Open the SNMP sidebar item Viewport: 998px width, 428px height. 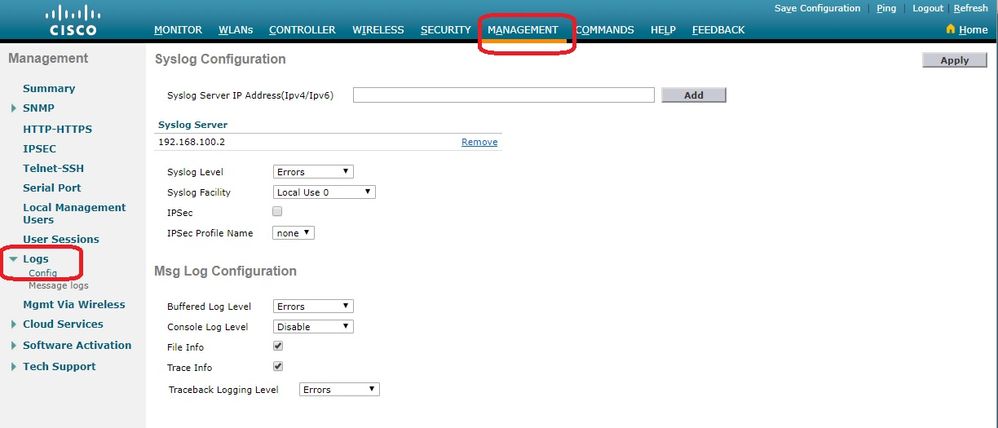(39, 108)
